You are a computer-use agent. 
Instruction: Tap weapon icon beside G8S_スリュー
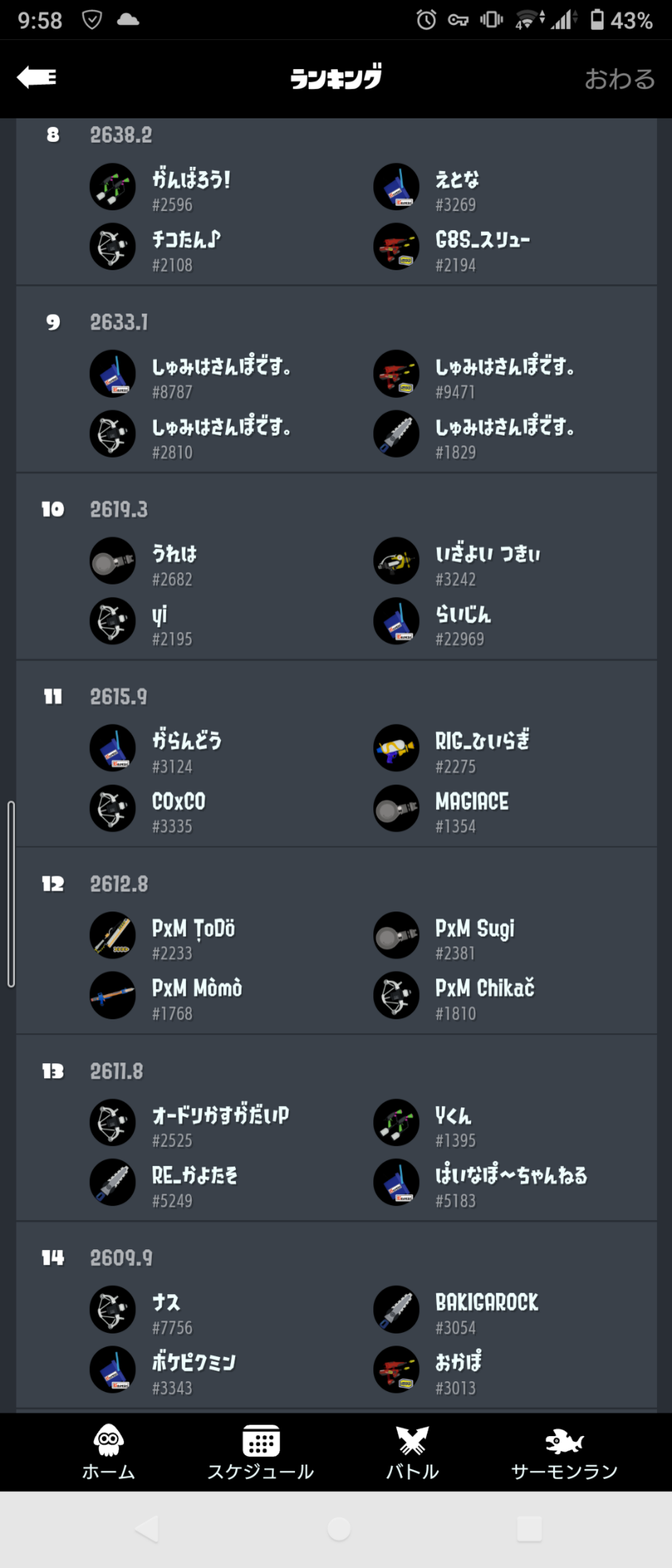pyautogui.click(x=396, y=246)
